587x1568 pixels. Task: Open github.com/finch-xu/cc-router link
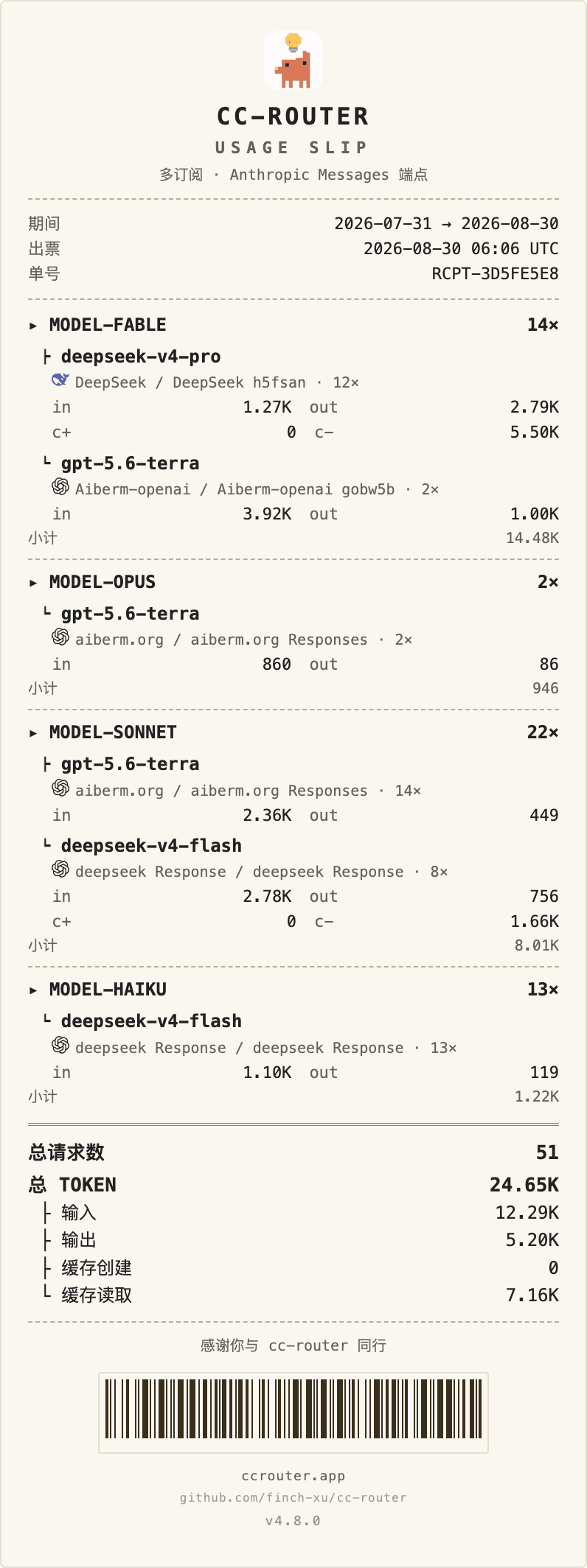pos(293,1498)
